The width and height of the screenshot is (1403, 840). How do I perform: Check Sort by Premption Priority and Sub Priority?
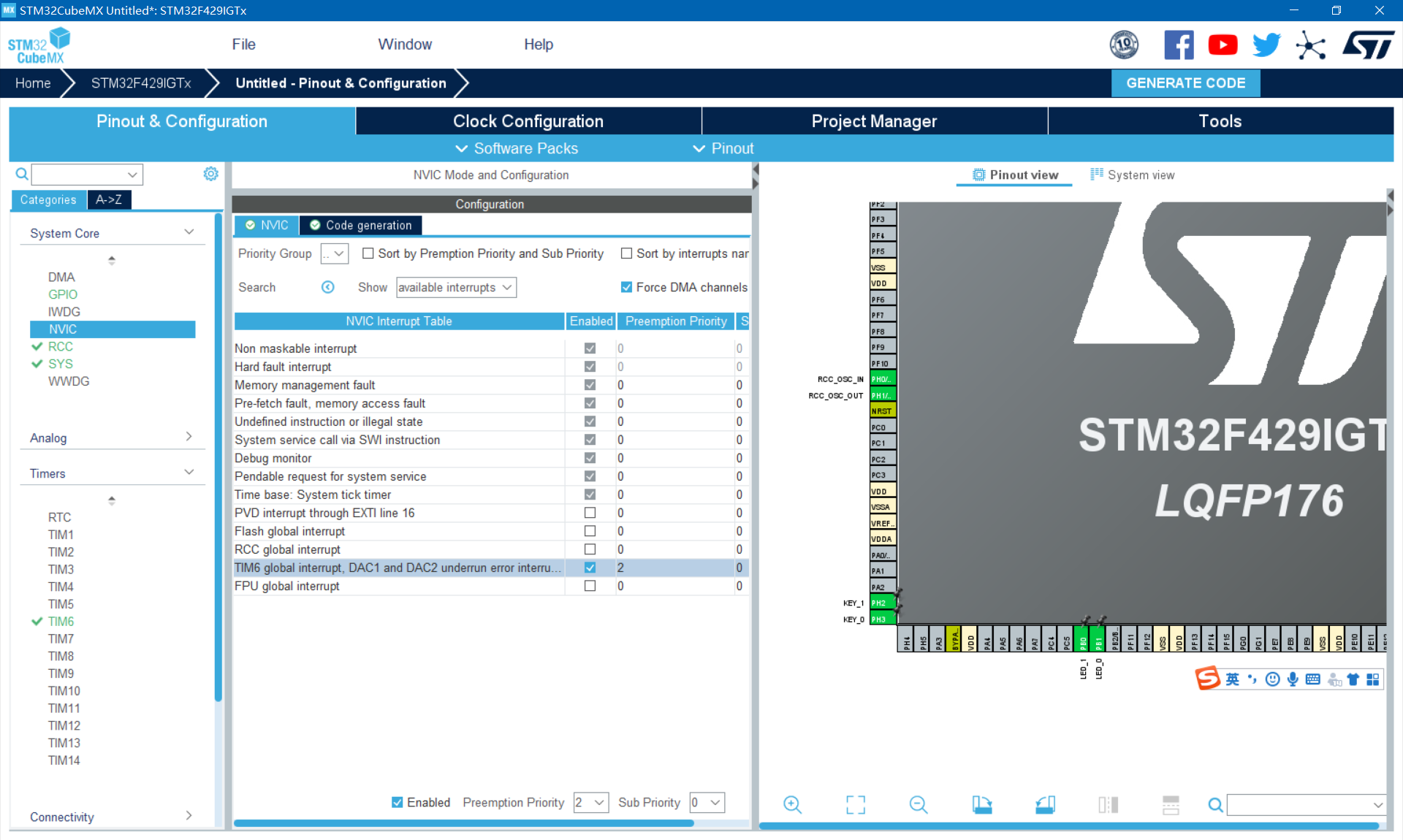click(x=368, y=253)
